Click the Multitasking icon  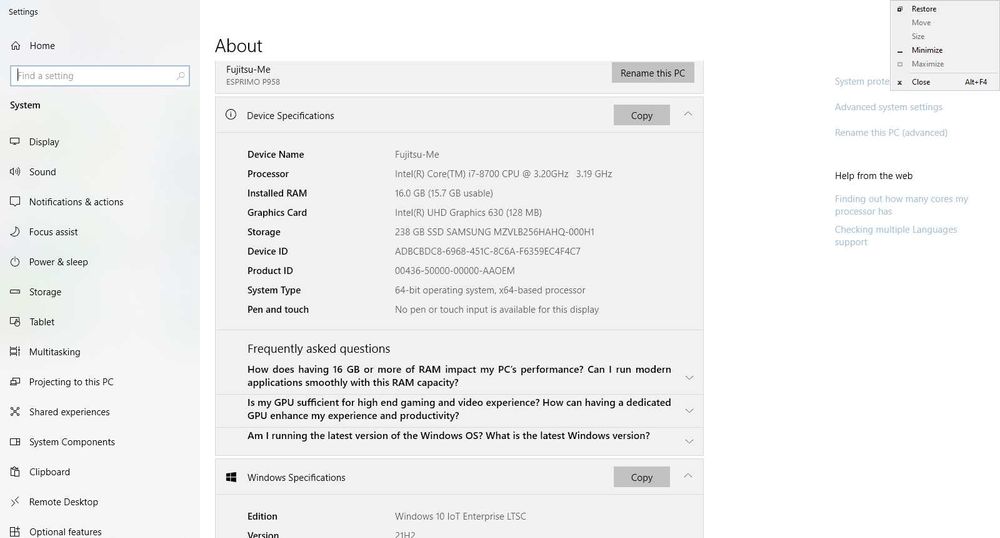(x=15, y=351)
